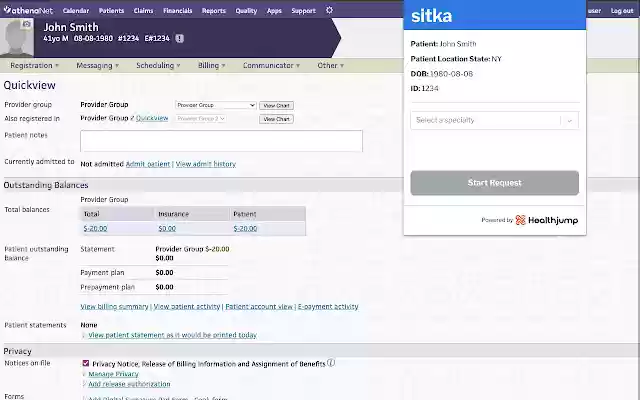This screenshot has height=400, width=640.
Task: Click the Manage Privacy link
Action: [113, 374]
